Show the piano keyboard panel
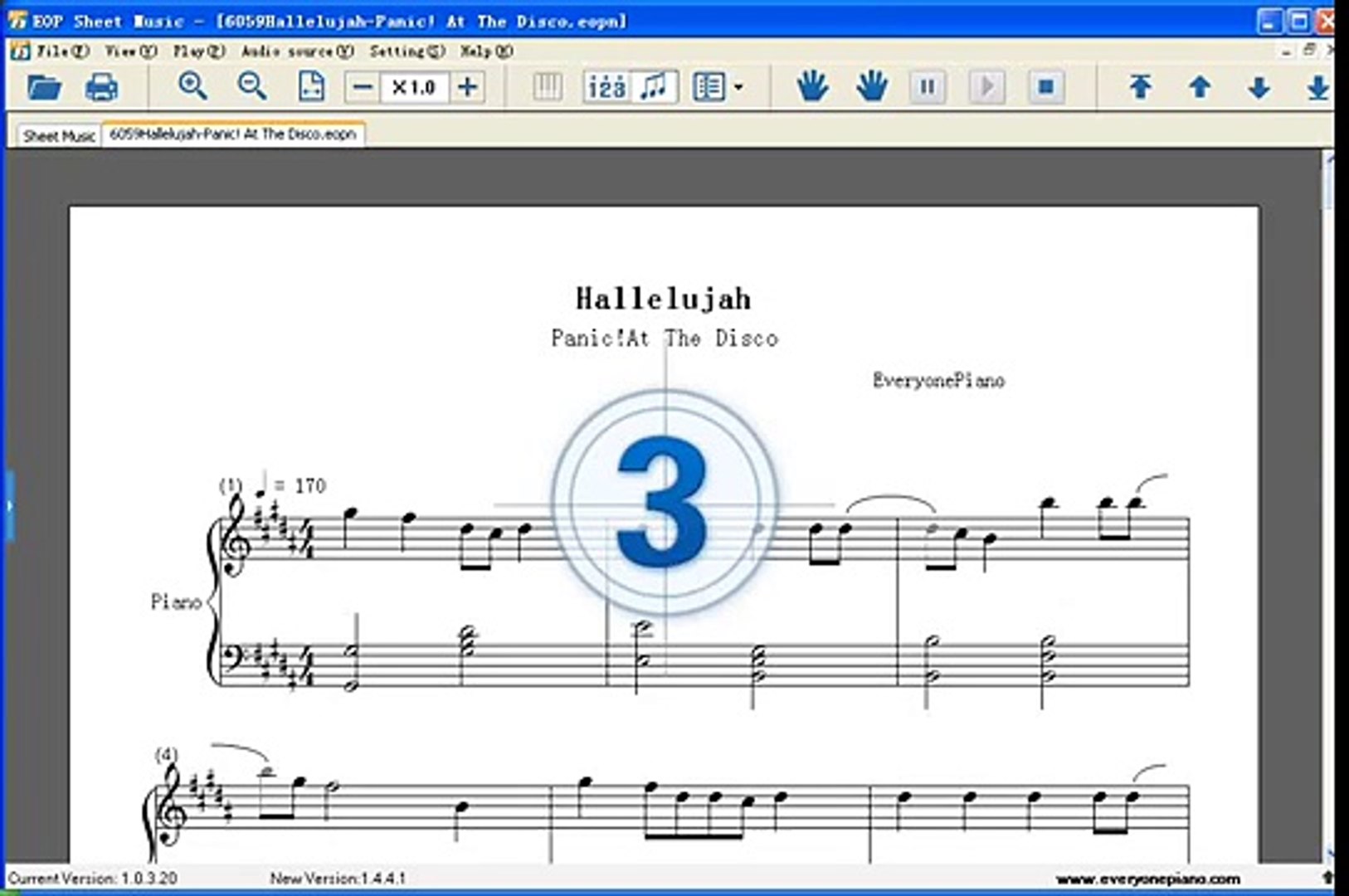 pyautogui.click(x=547, y=87)
